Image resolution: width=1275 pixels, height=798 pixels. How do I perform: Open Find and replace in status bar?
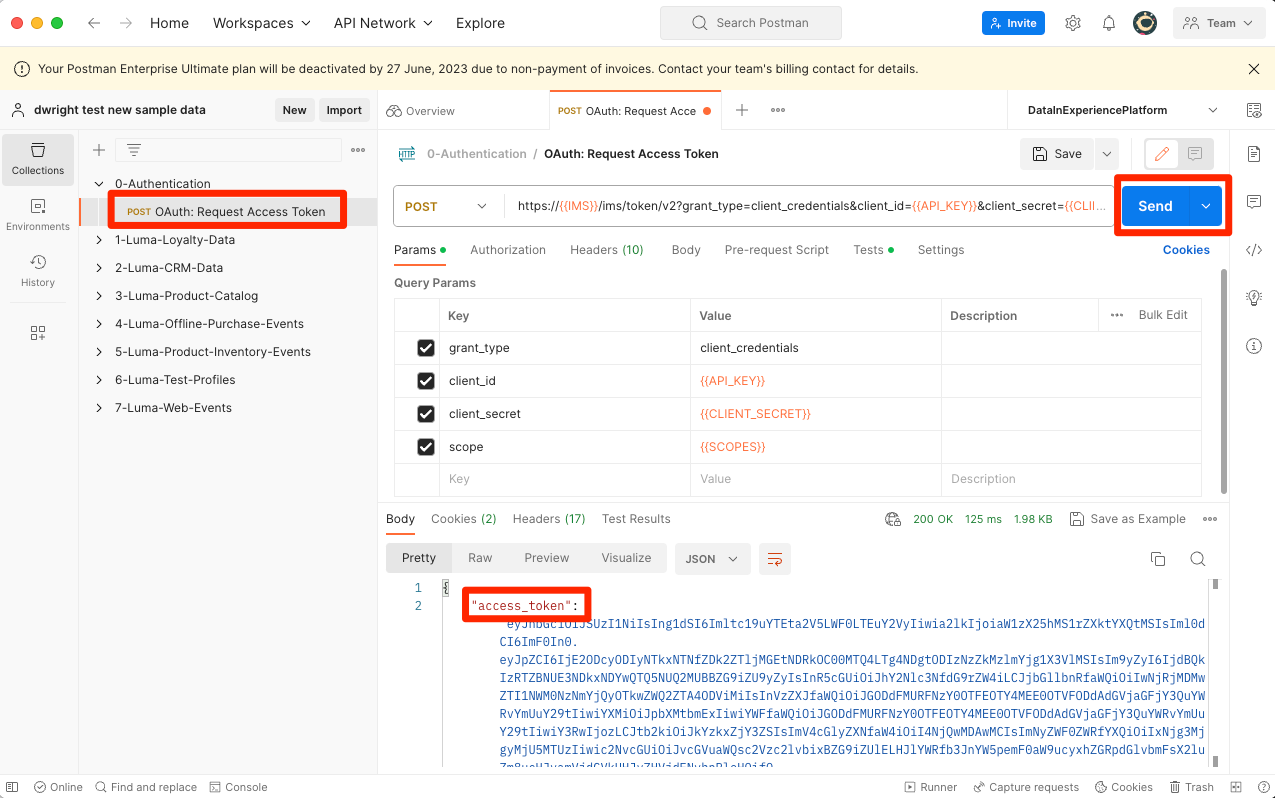[x=144, y=787]
